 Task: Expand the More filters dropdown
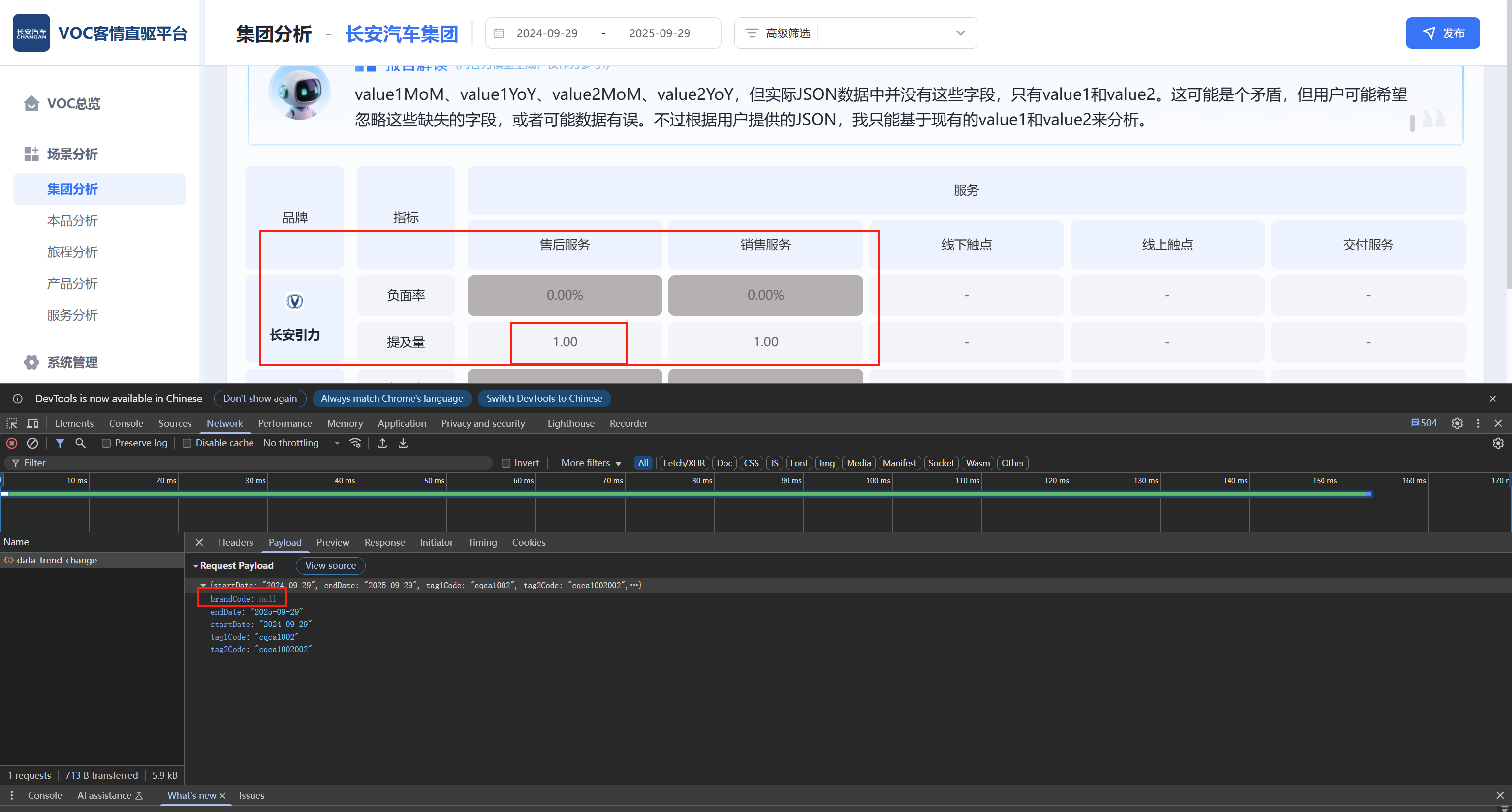[591, 463]
